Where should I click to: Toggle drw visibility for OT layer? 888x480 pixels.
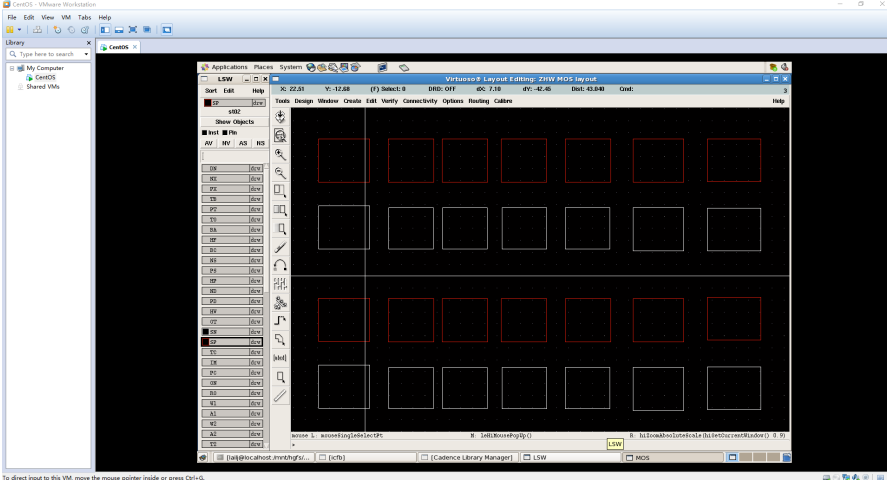[x=256, y=322]
